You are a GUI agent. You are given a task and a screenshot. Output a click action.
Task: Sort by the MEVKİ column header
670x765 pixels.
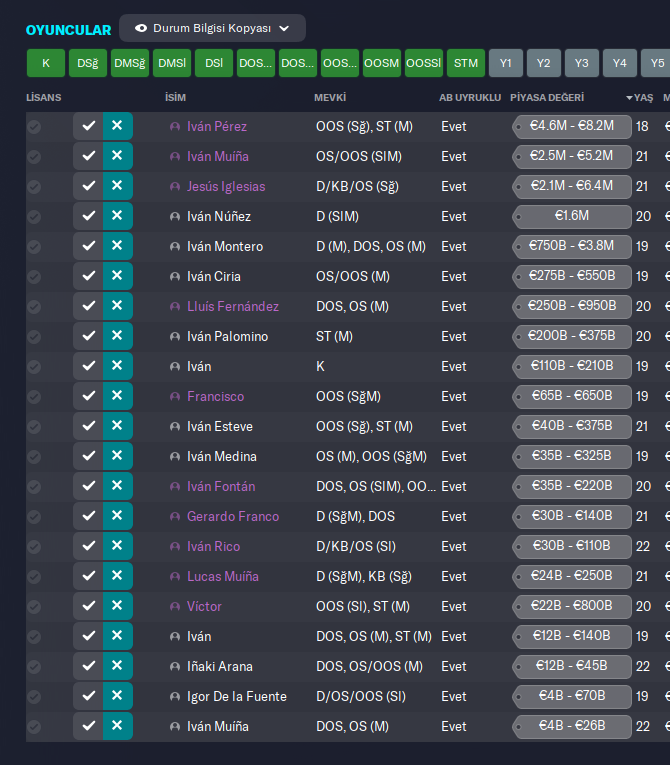[x=330, y=98]
